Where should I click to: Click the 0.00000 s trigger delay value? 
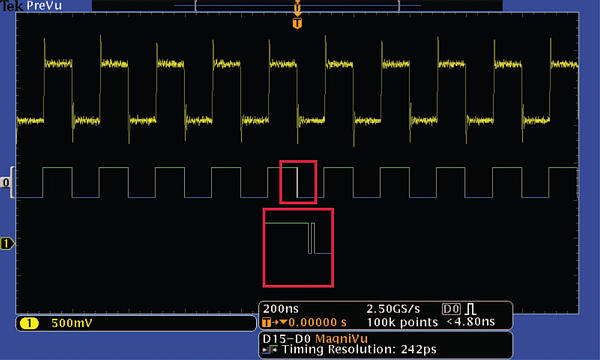317,323
